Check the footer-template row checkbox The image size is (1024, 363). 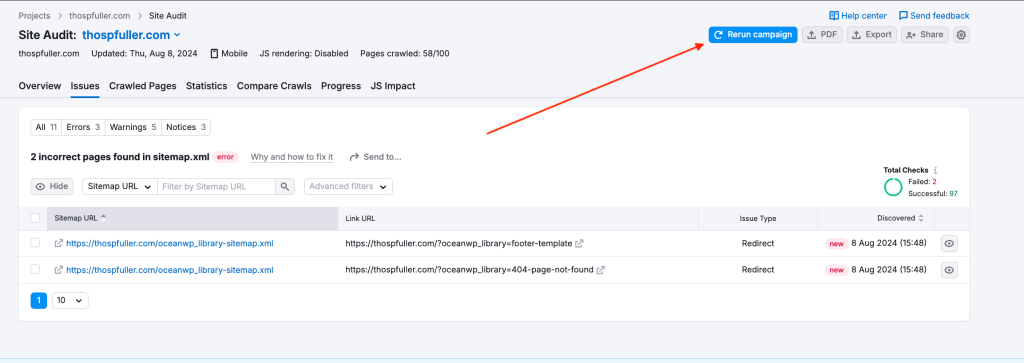pyautogui.click(x=35, y=243)
